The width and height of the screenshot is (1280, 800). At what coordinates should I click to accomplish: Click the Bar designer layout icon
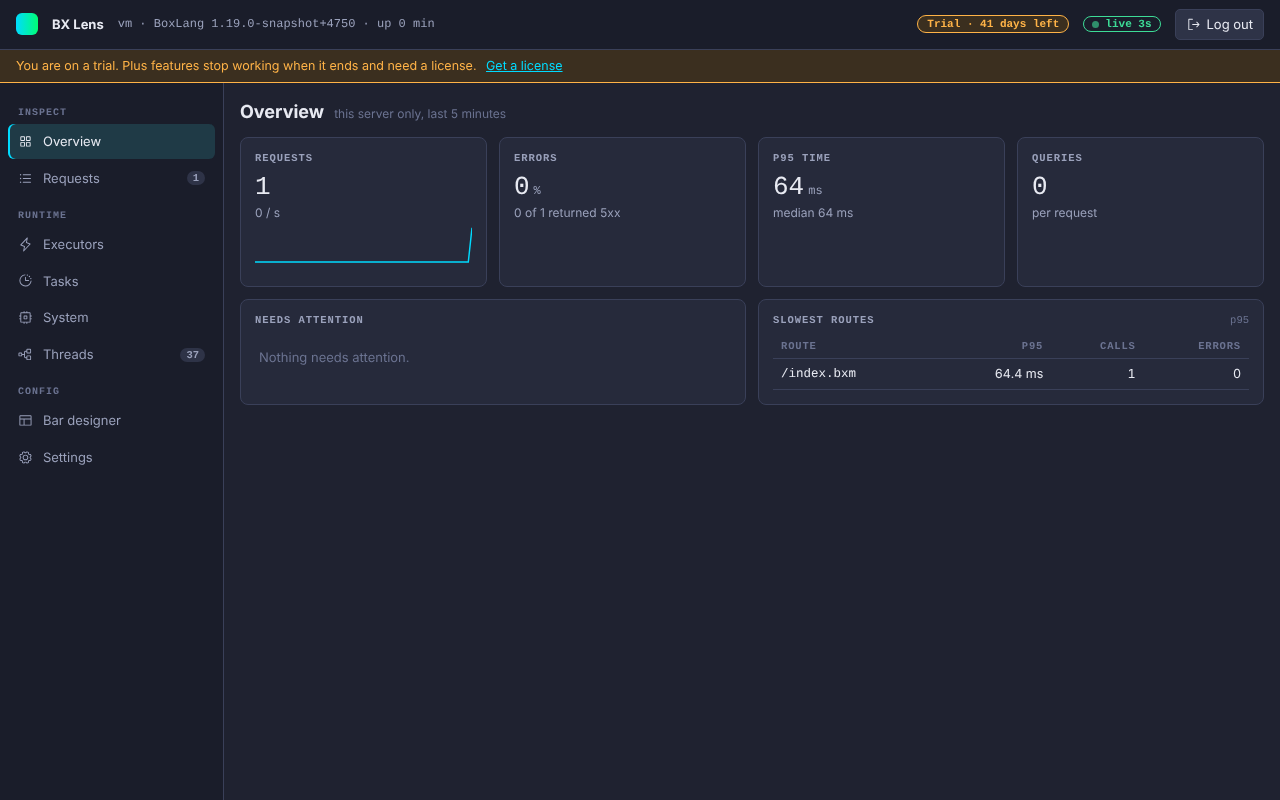pyautogui.click(x=25, y=420)
